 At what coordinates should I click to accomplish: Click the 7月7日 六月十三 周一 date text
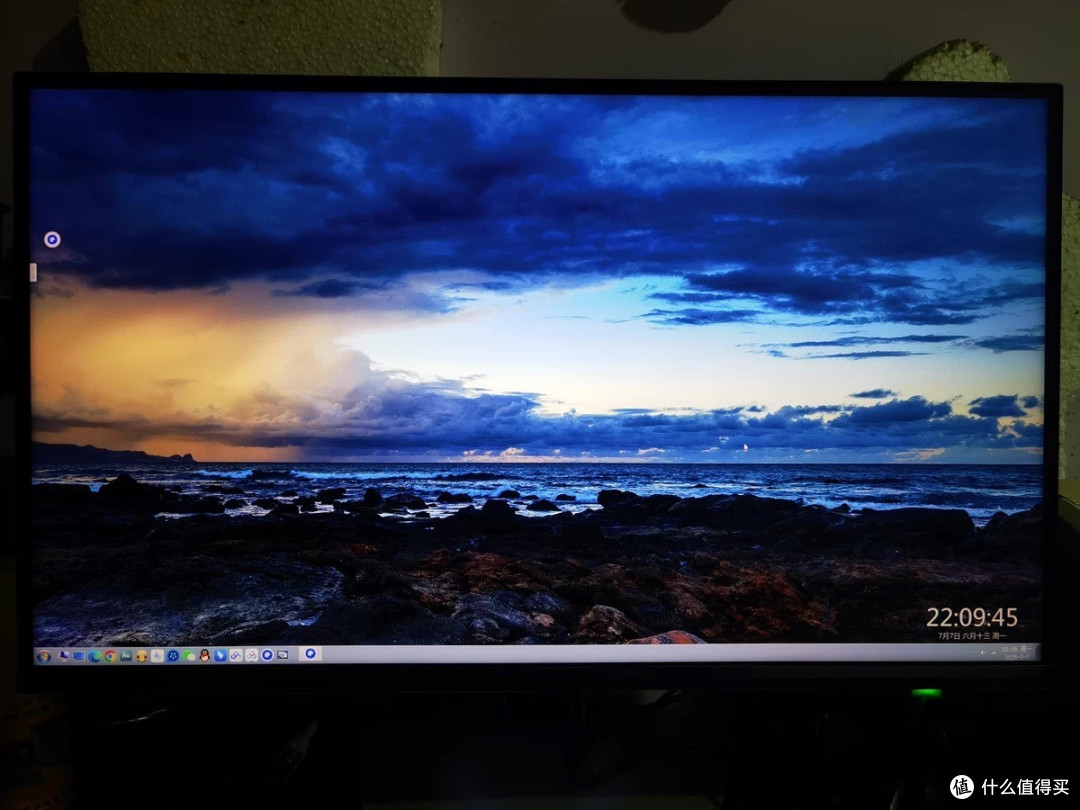pos(972,636)
